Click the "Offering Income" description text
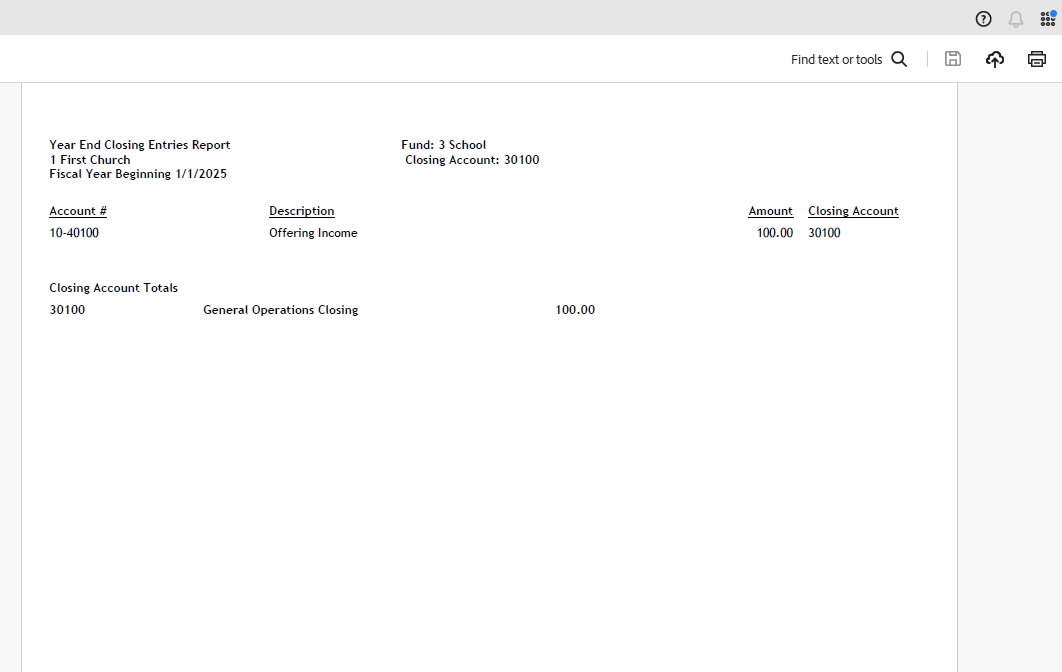 pos(313,233)
